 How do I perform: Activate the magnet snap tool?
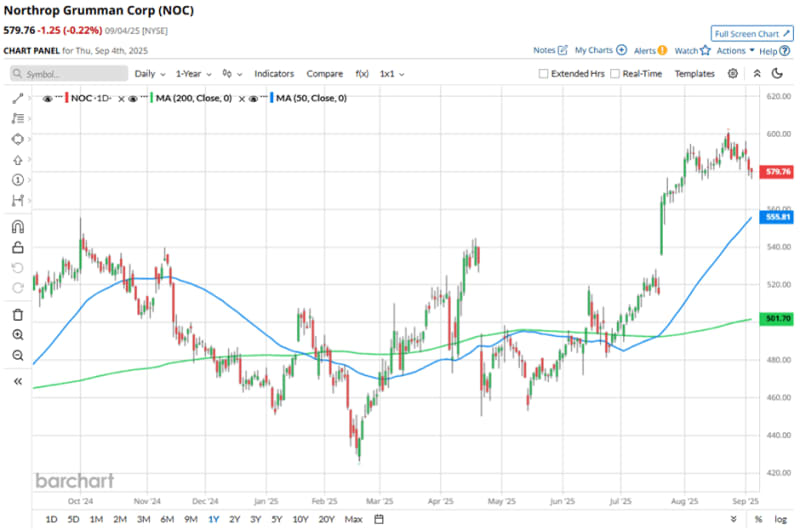17,226
